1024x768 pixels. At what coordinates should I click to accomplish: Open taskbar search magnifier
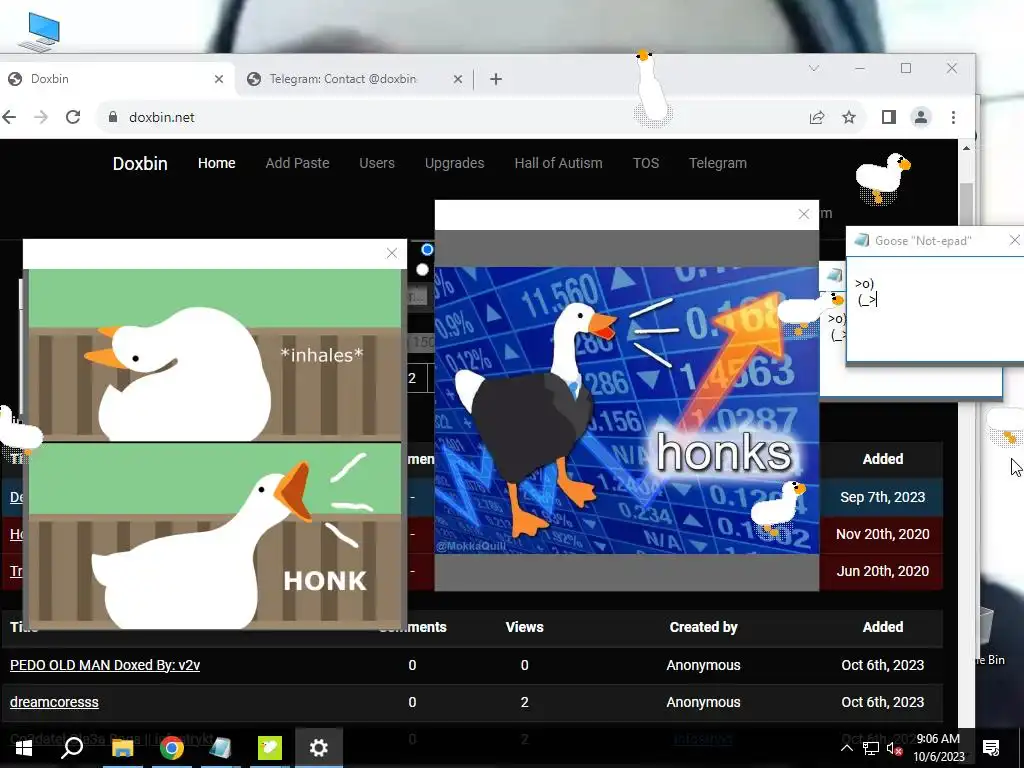pos(72,748)
